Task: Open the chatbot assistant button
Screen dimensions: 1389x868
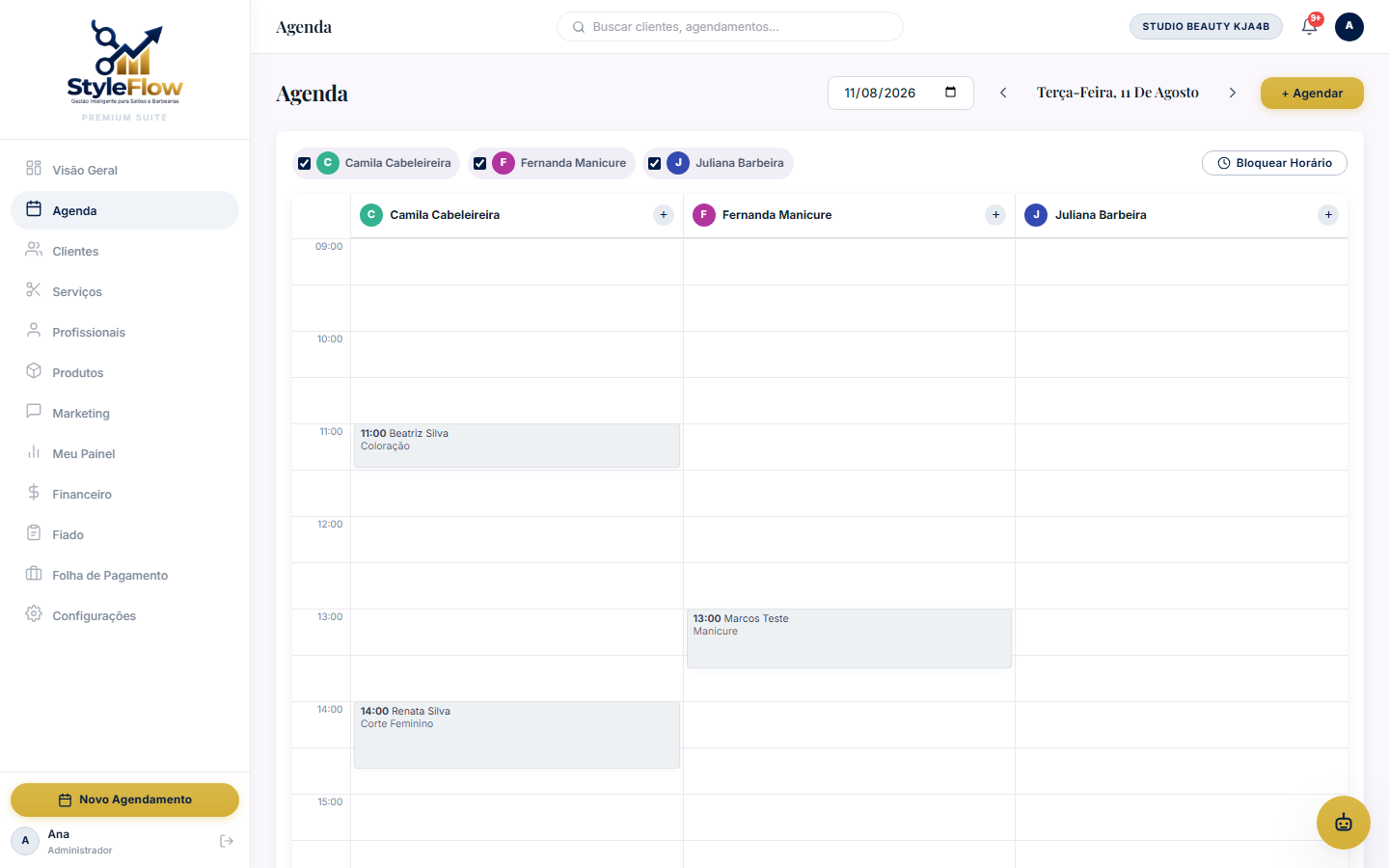Action: click(1344, 823)
